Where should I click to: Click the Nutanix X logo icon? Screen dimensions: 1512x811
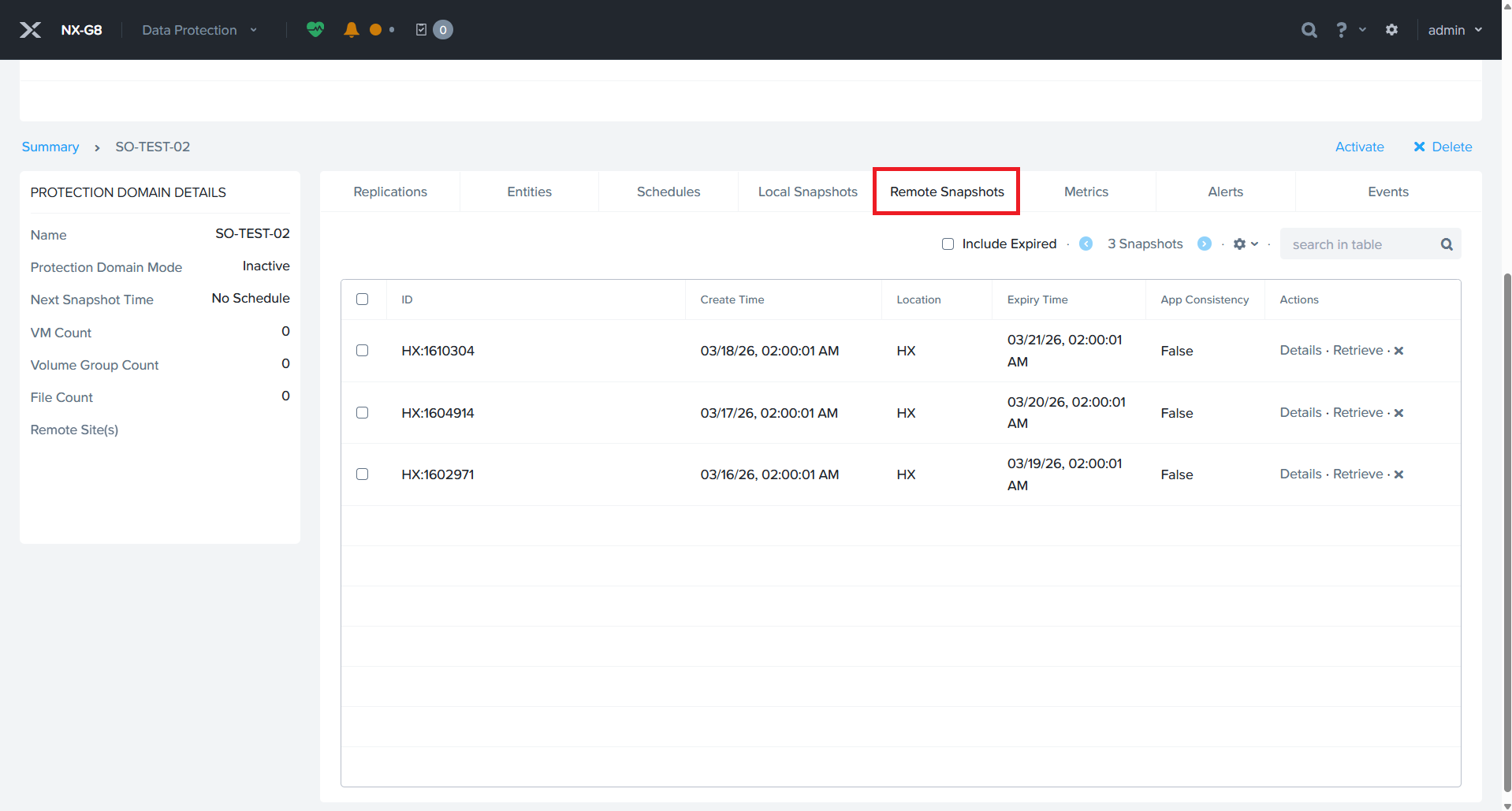click(x=30, y=30)
